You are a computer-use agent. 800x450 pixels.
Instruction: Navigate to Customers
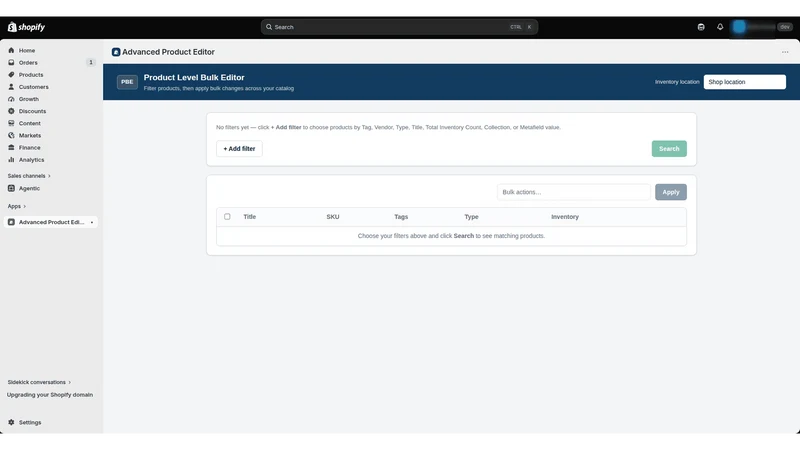[34, 87]
